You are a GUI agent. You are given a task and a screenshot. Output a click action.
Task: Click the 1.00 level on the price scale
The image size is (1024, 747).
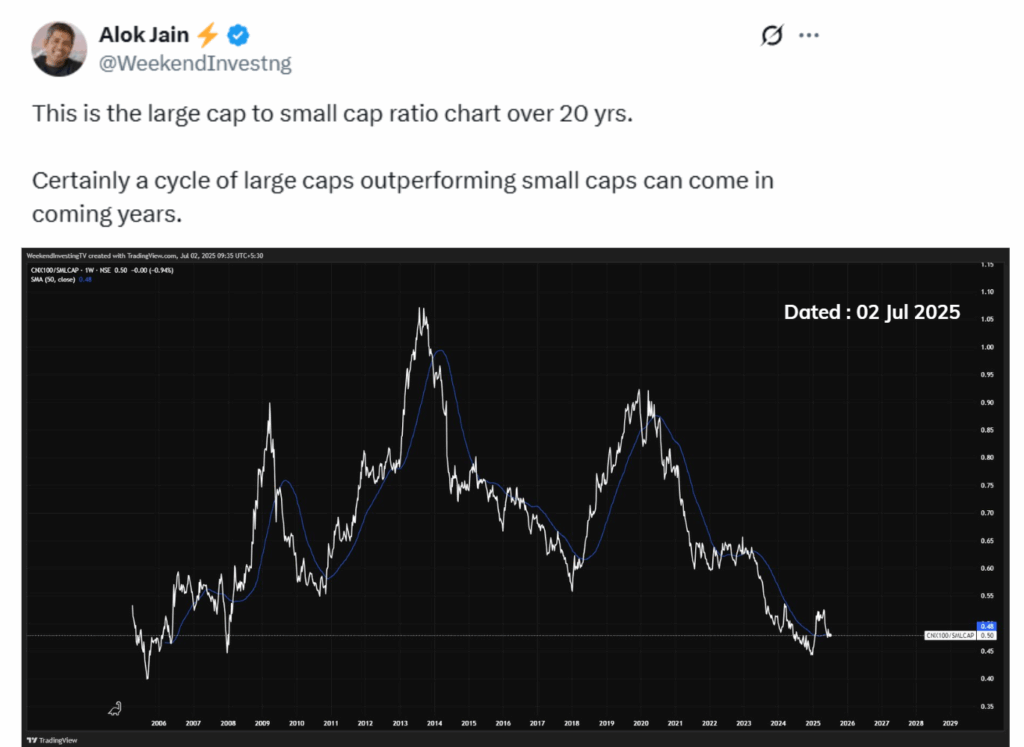pyautogui.click(x=987, y=347)
